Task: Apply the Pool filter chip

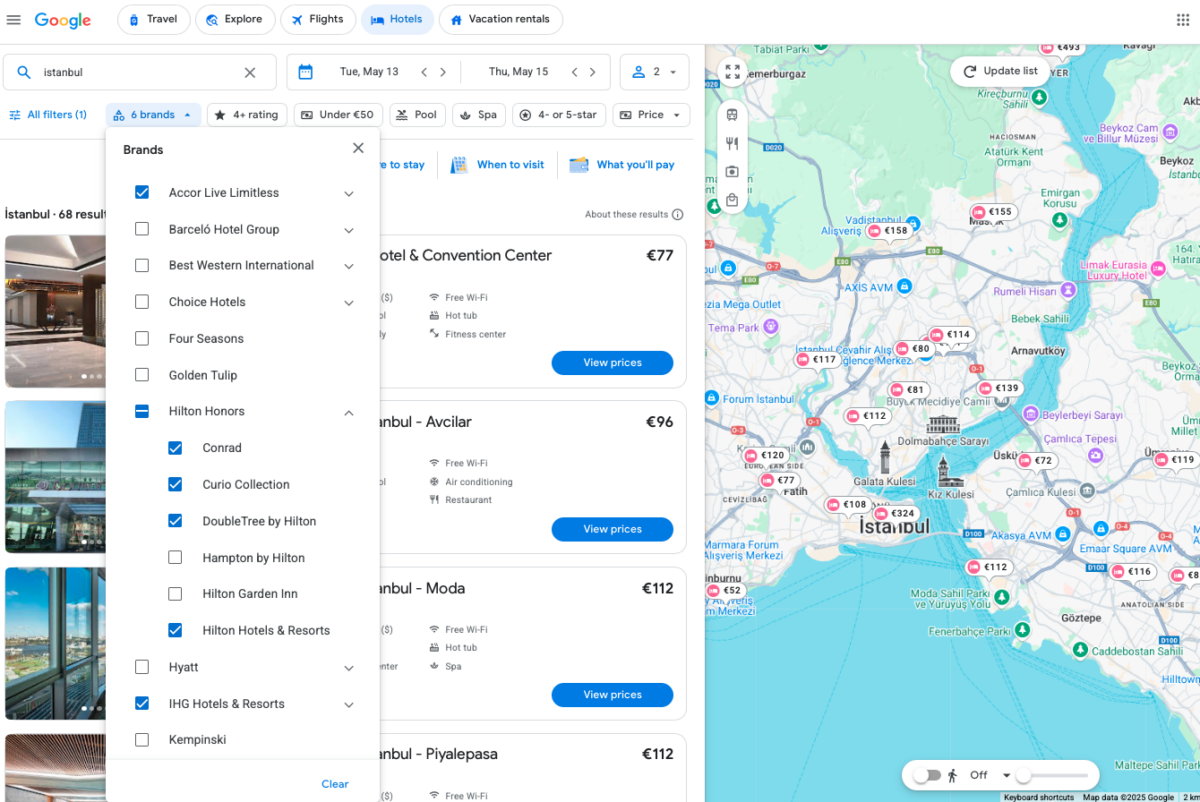Action: pos(417,115)
